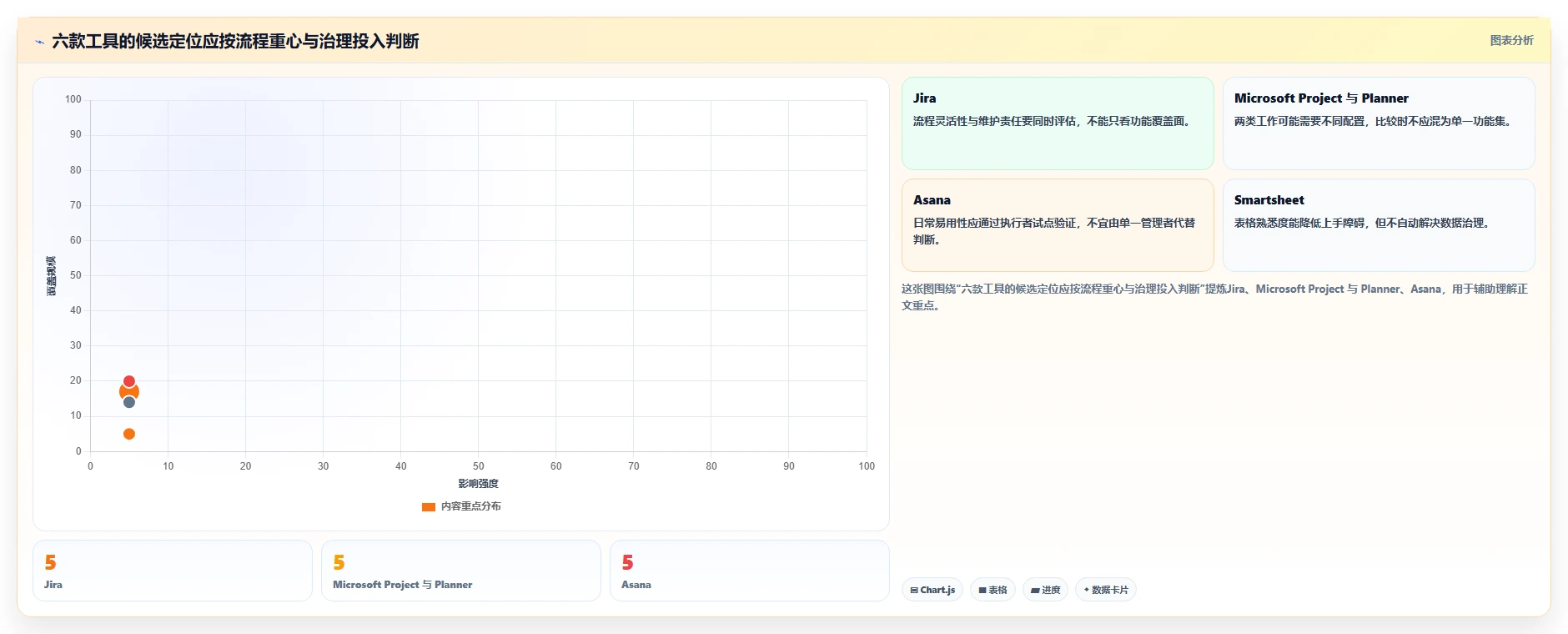Screen dimensions: 1568x634
Task: Click the 图表分析 label in the header
Action: pos(1511,40)
